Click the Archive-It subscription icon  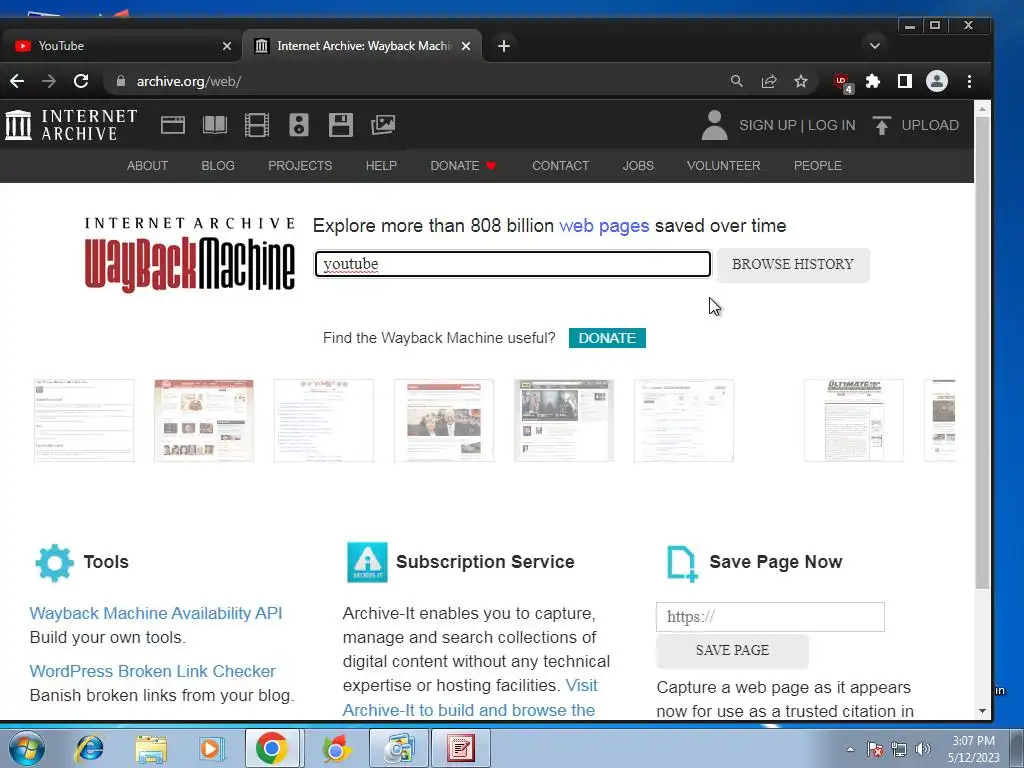(367, 562)
